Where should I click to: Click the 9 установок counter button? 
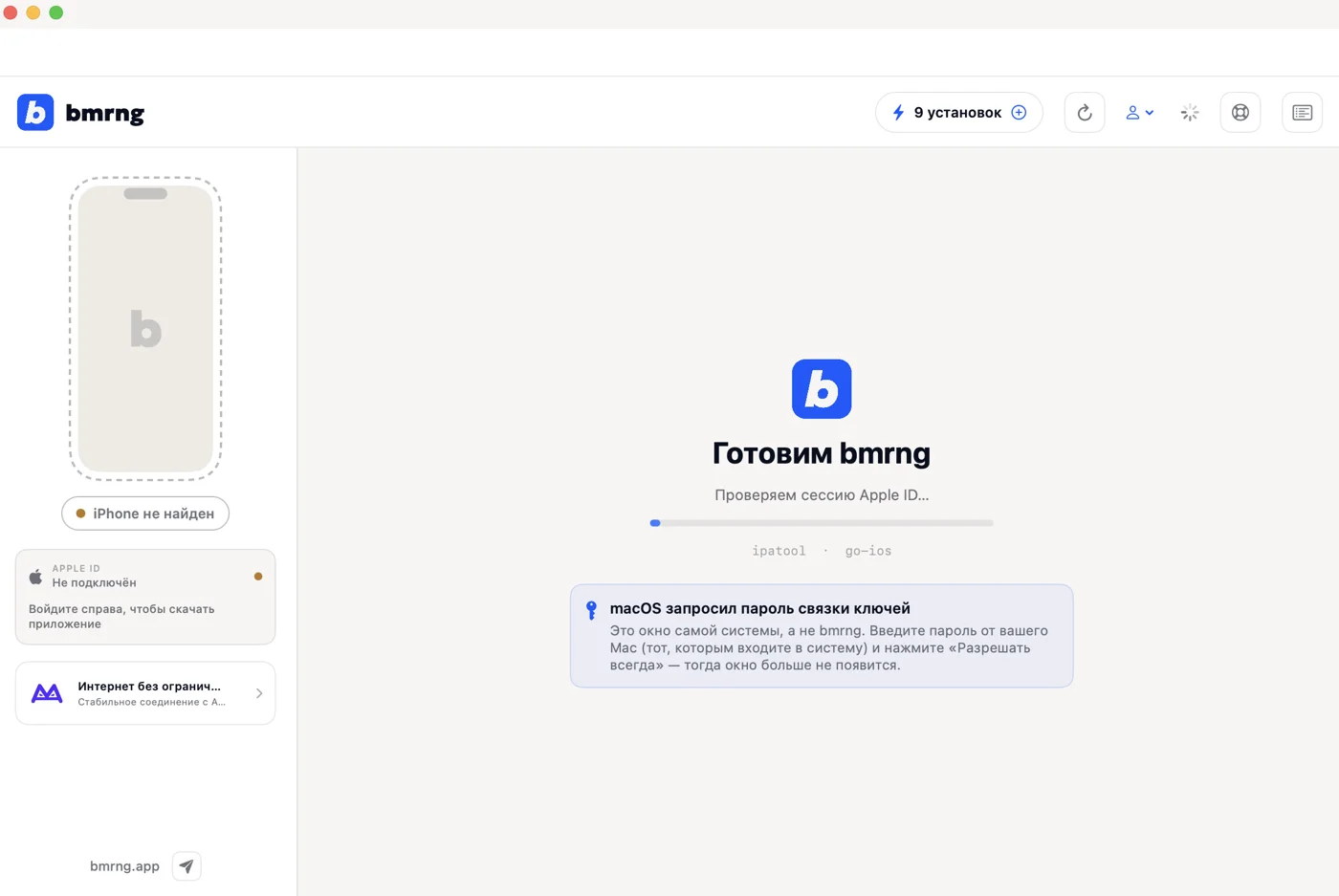point(959,113)
